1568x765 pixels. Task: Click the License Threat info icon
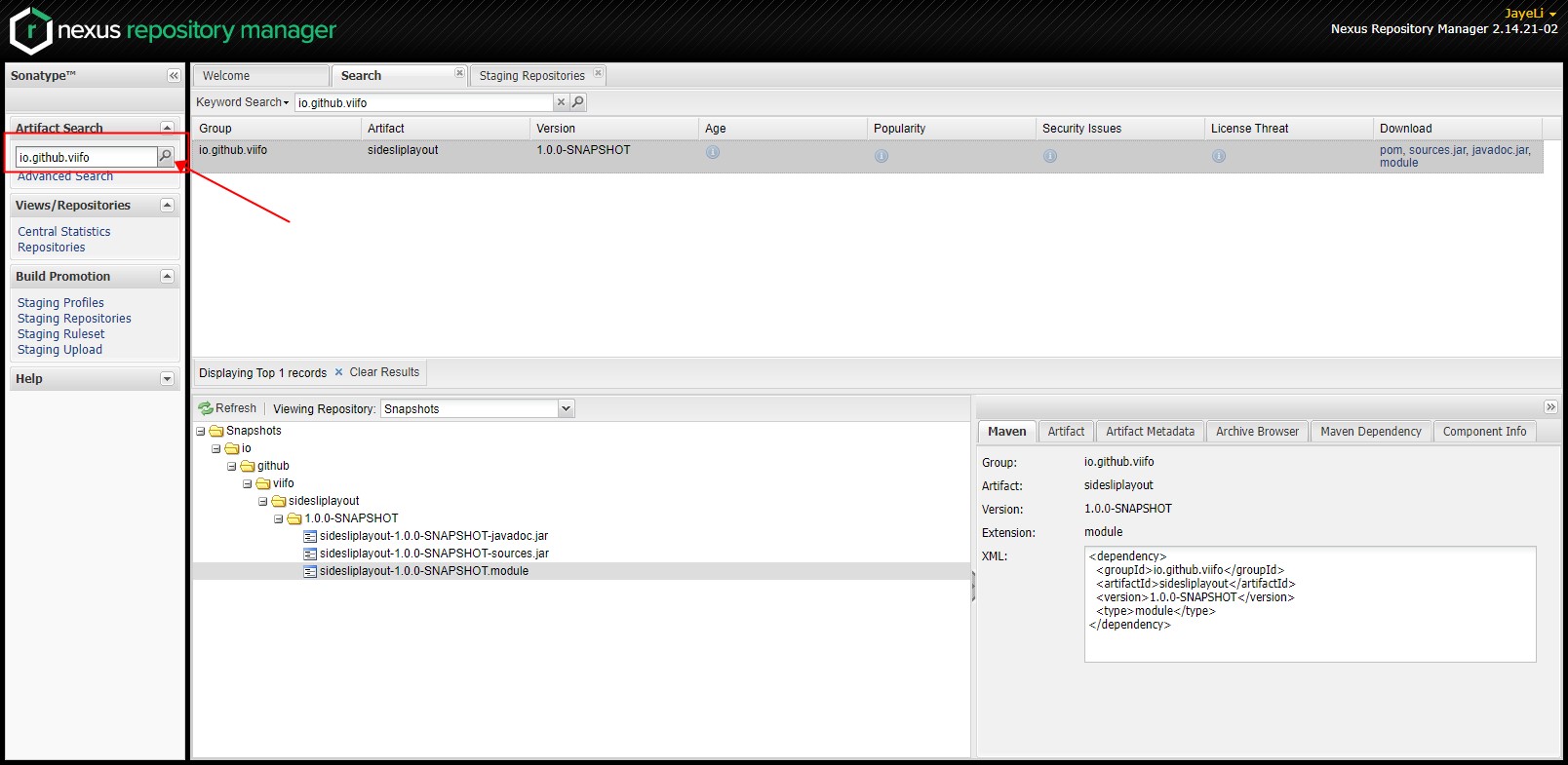click(1219, 156)
